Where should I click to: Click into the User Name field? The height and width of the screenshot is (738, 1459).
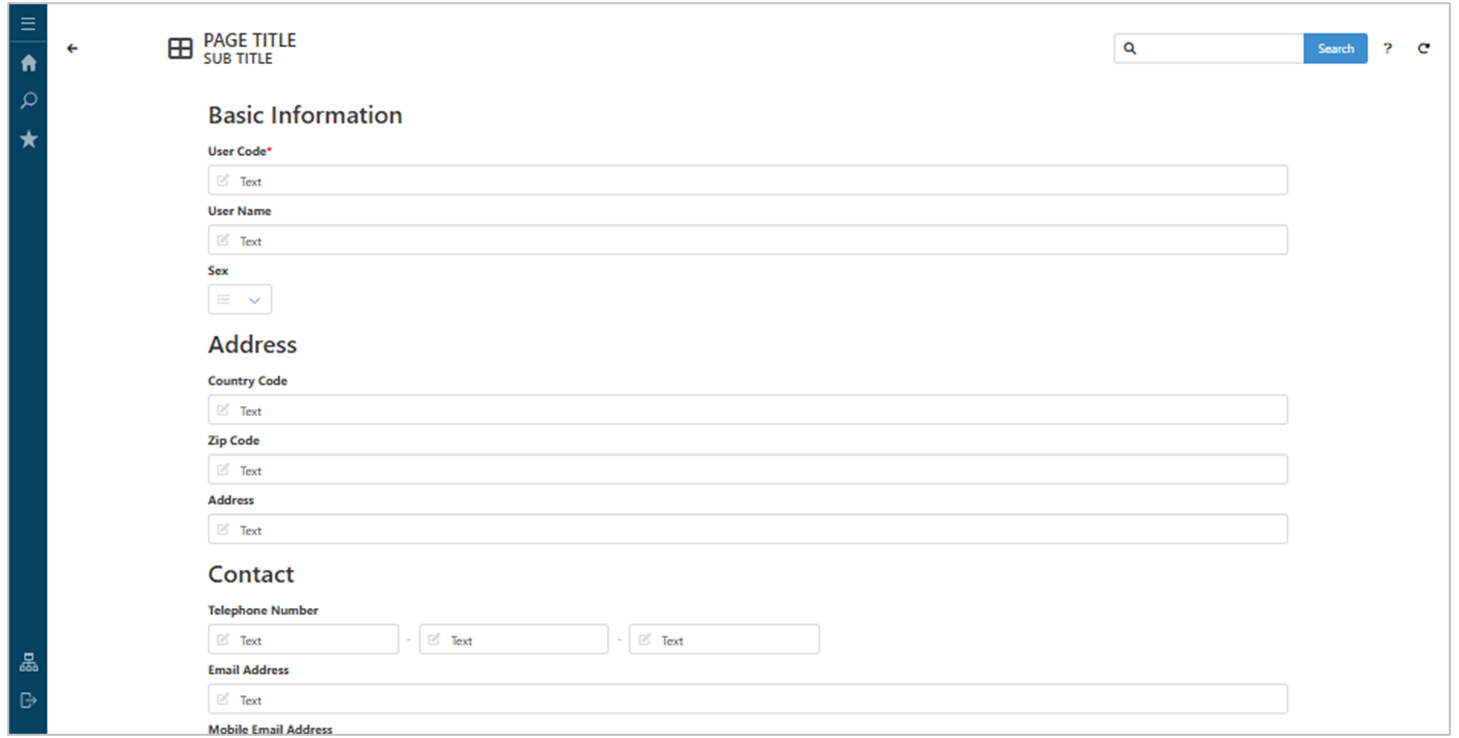coord(747,240)
